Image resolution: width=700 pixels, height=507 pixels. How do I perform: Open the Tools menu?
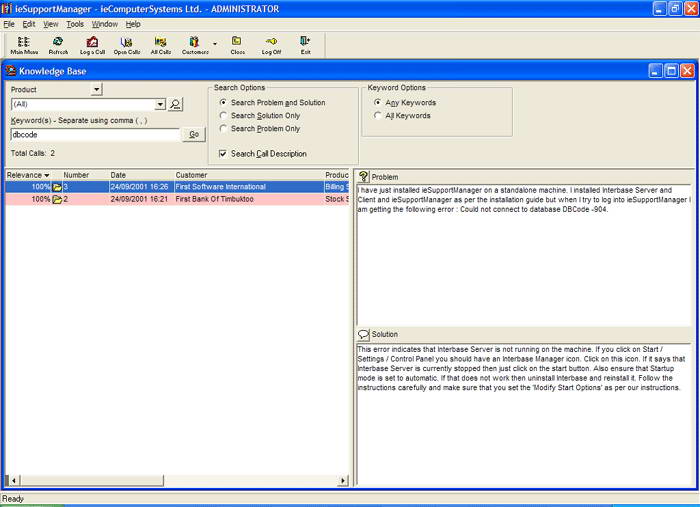click(x=75, y=24)
